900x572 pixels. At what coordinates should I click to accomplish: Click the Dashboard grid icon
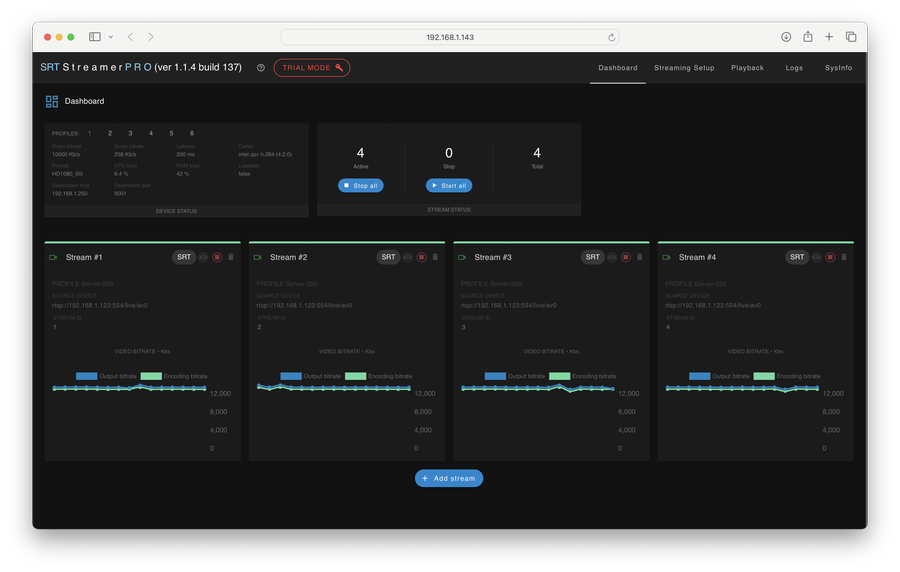click(x=52, y=102)
